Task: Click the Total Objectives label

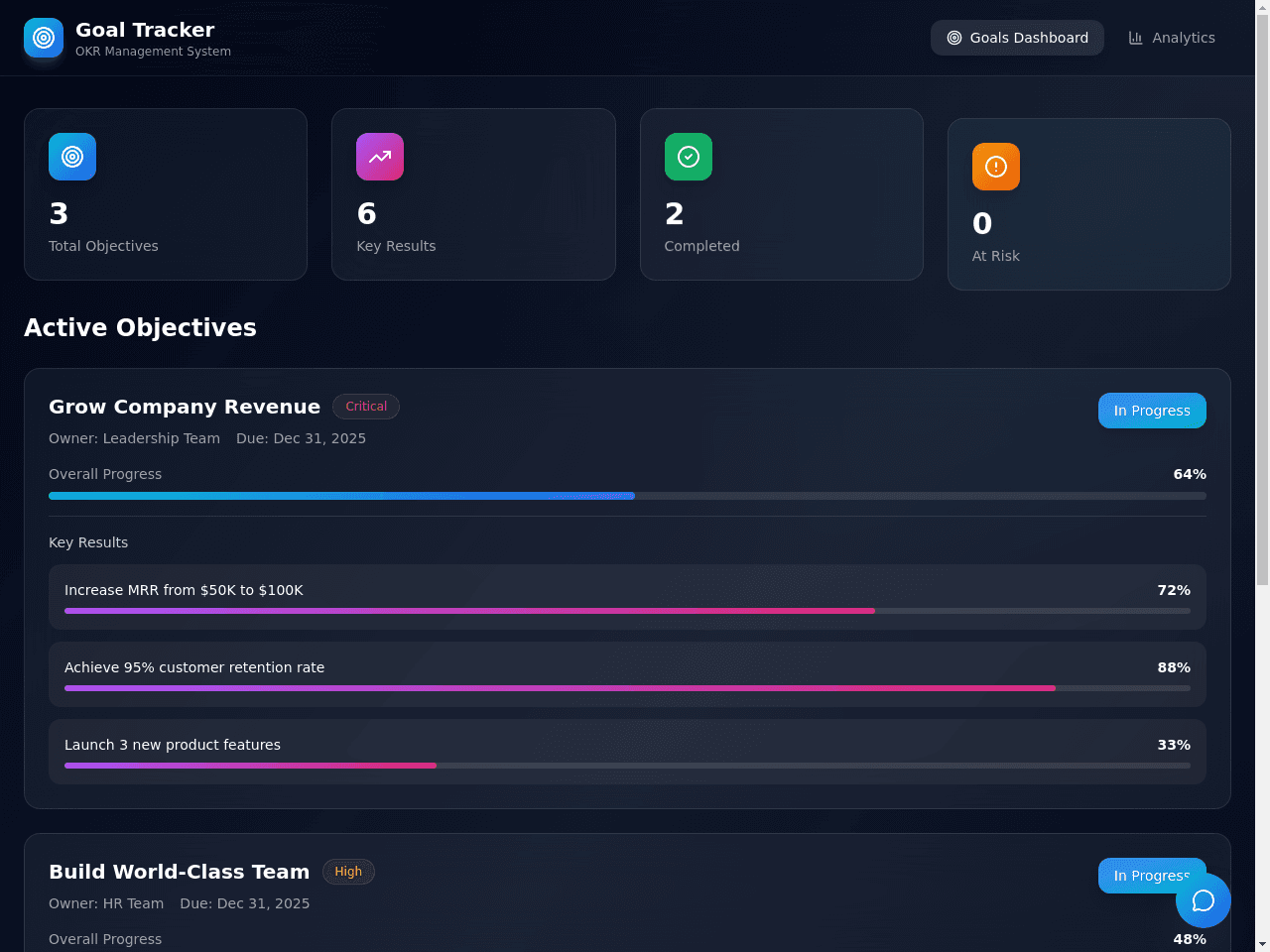Action: [103, 246]
